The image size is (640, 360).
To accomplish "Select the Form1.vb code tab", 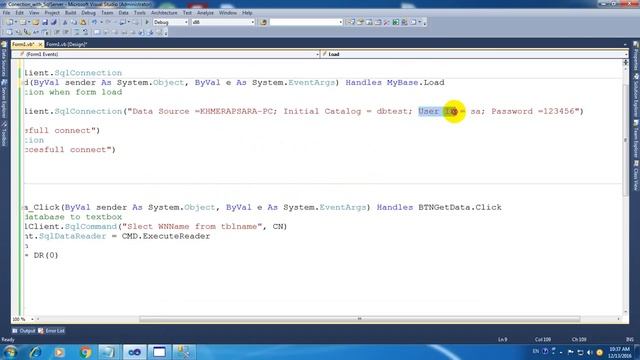I will (23, 44).
